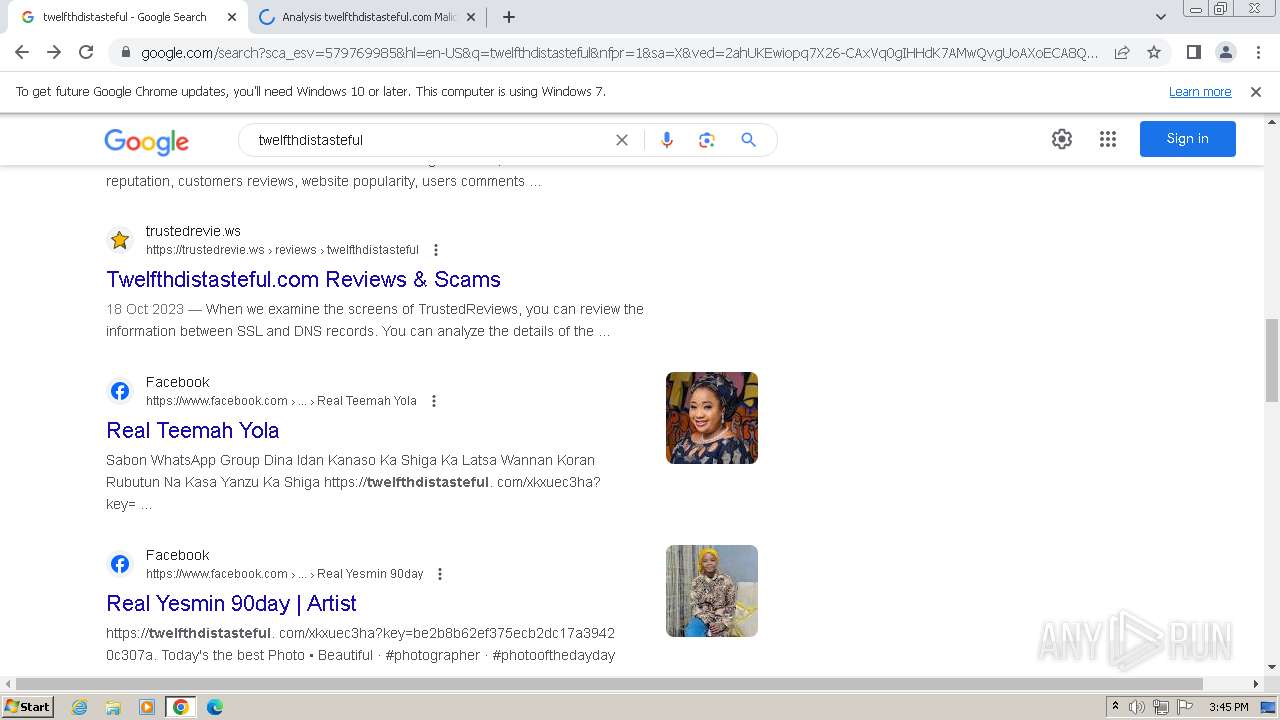Go forward using the browser forward arrow
Image resolution: width=1280 pixels, height=720 pixels.
click(x=54, y=52)
